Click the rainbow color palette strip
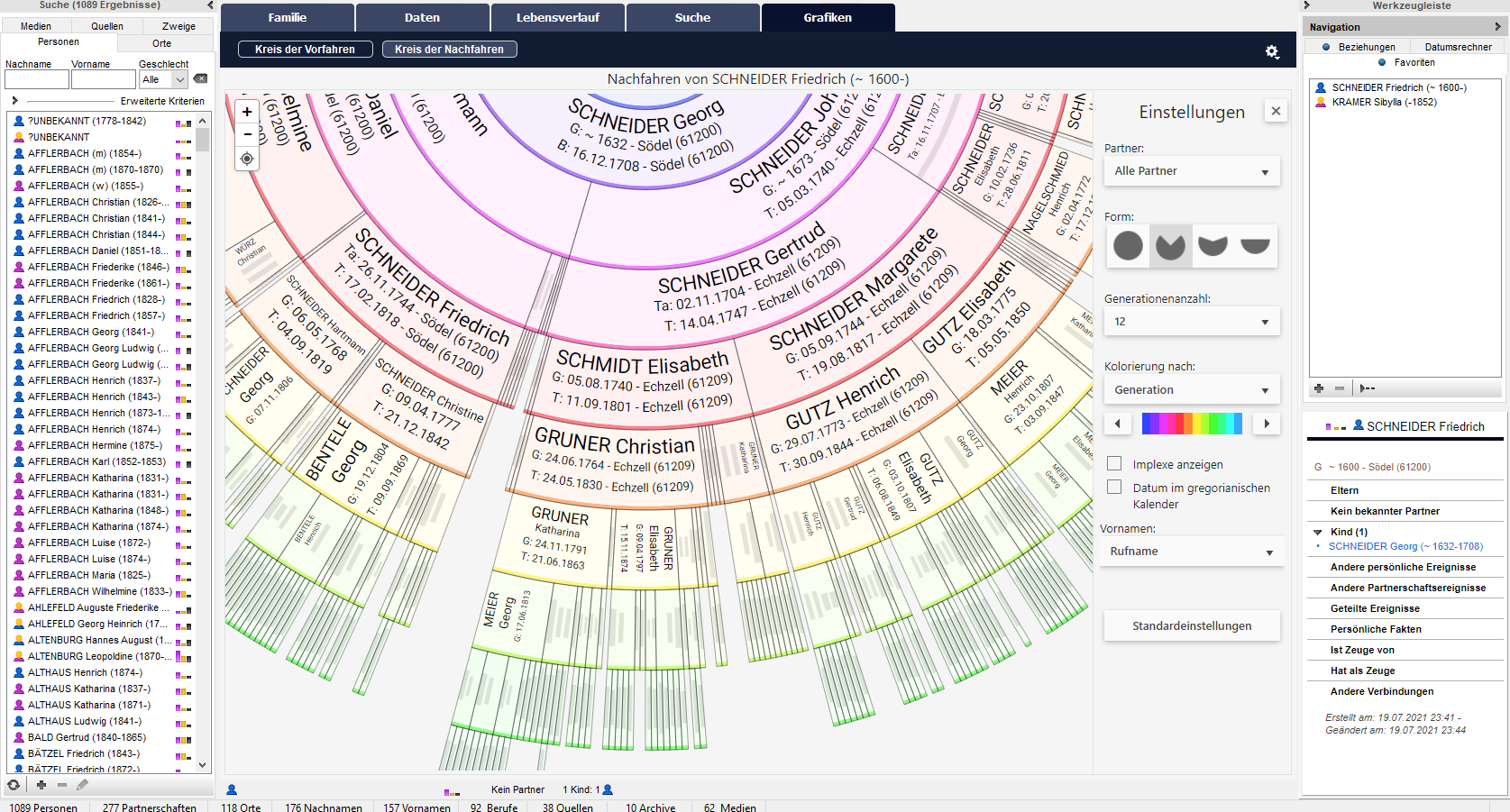This screenshot has width=1510, height=812. [1191, 424]
